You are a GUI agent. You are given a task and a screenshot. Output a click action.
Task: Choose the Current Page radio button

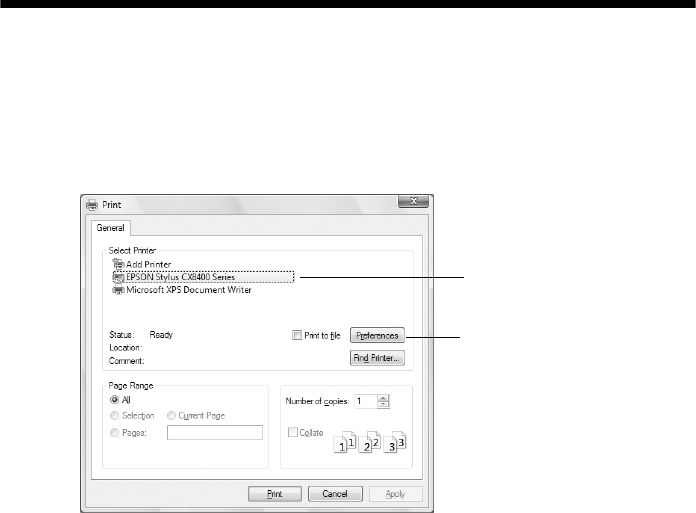point(171,416)
